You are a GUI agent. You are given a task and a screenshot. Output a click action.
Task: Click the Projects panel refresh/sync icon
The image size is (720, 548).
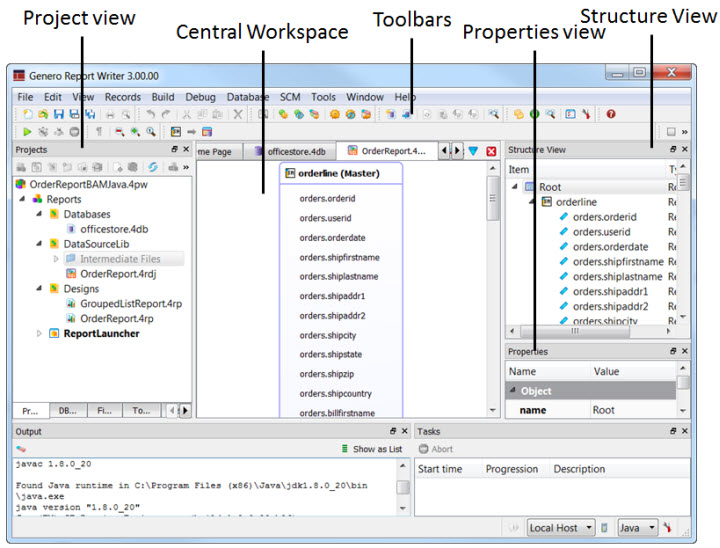click(x=153, y=167)
